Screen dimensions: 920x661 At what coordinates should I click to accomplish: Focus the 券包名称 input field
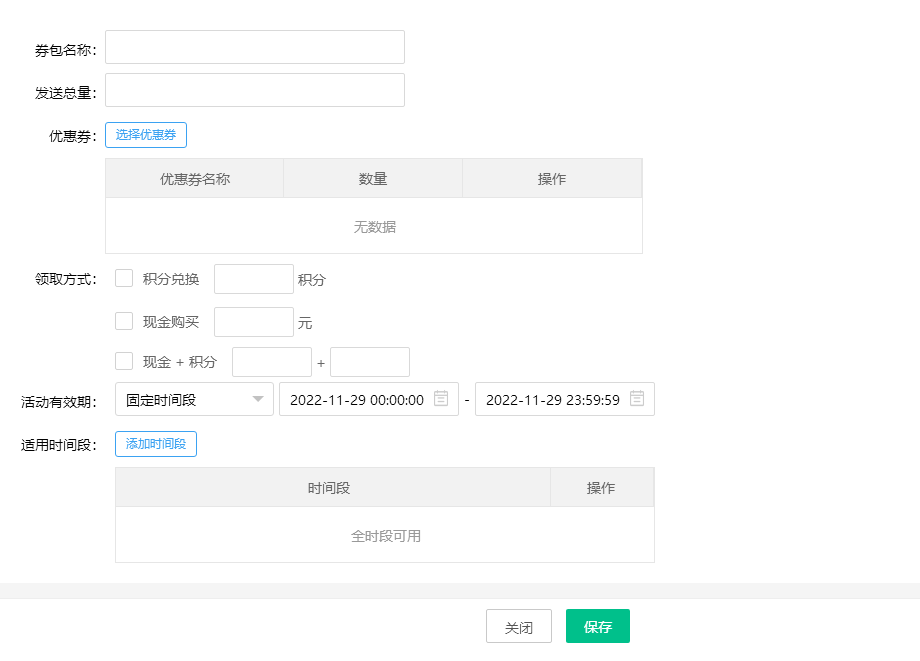click(x=254, y=47)
